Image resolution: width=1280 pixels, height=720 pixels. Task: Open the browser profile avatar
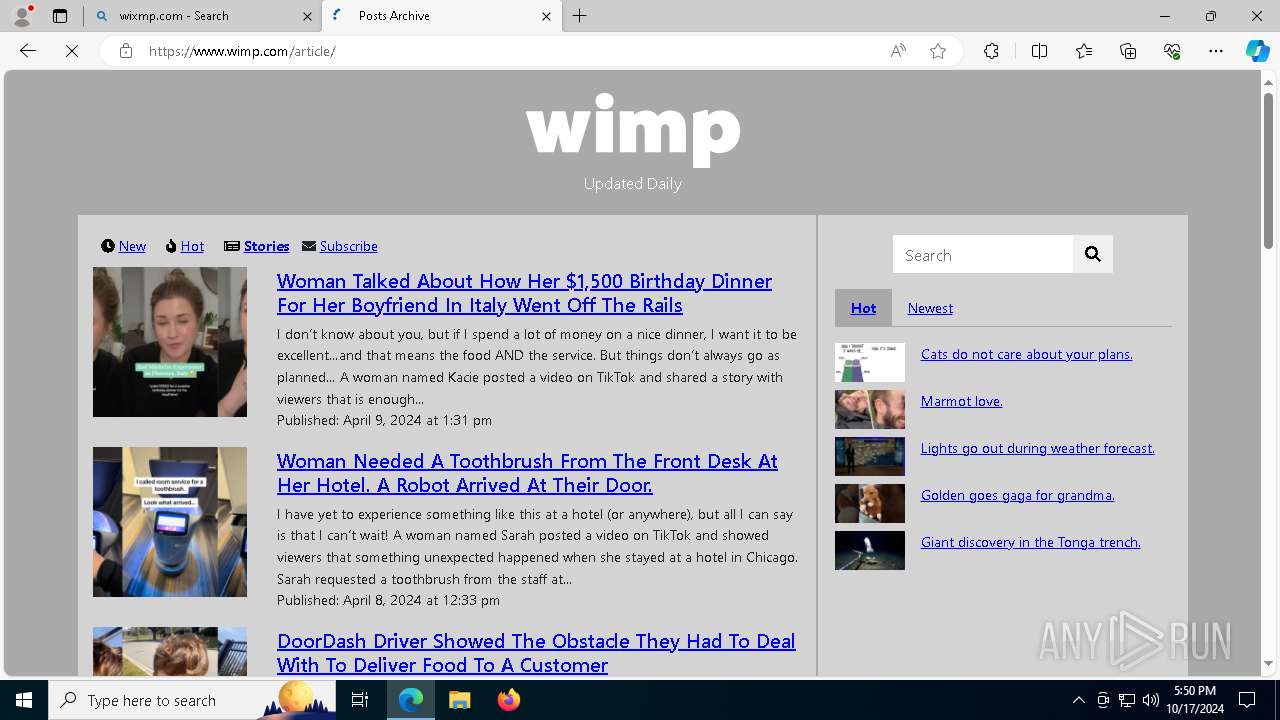[21, 16]
